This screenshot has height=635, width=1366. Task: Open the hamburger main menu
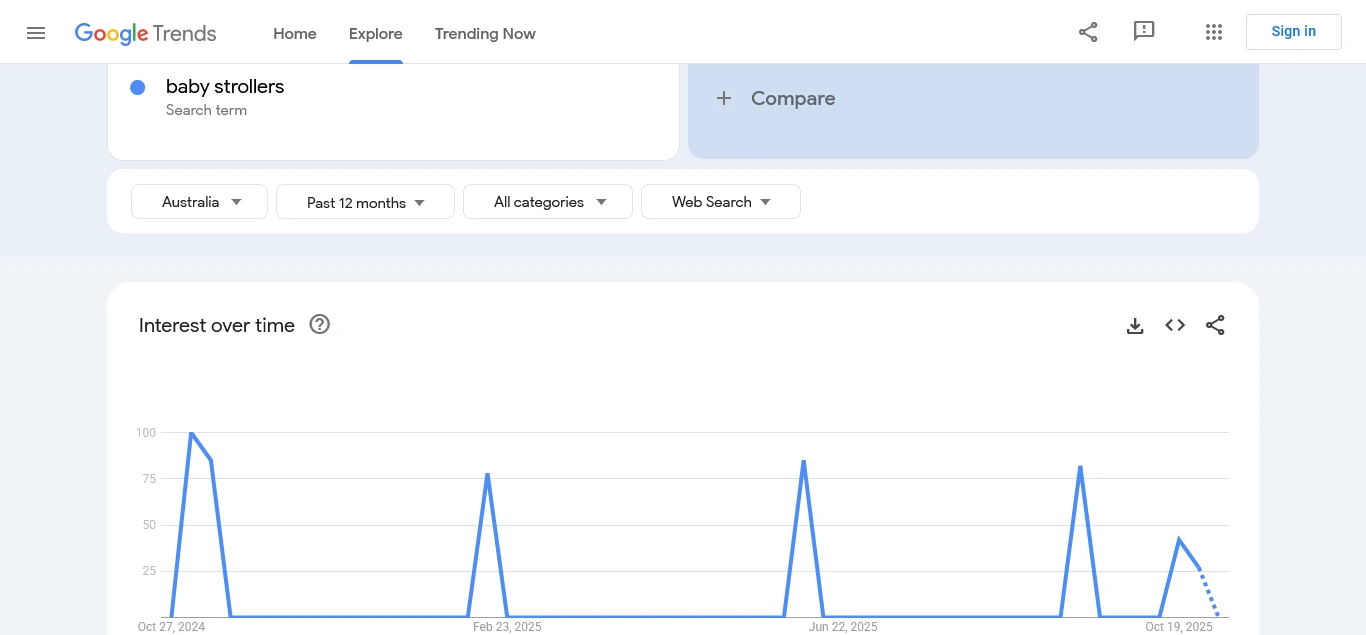[36, 33]
